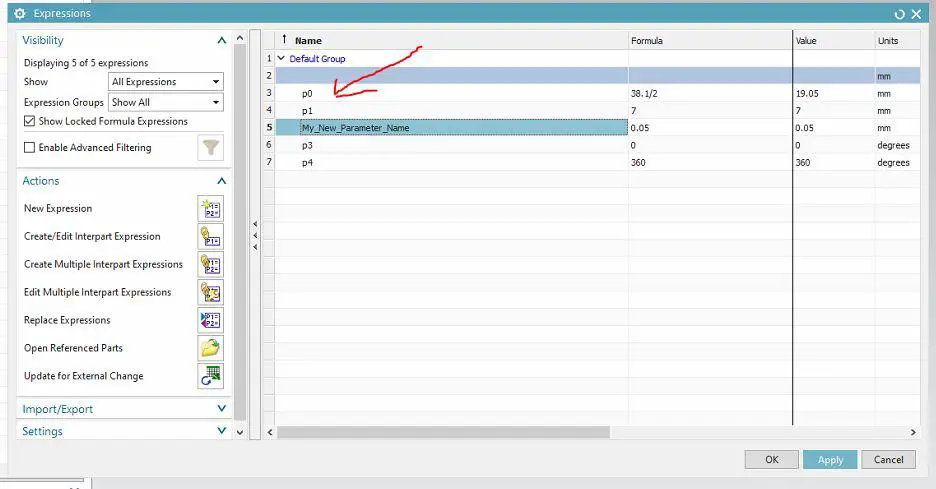
Task: Open the Show All Expressions dropdown
Action: coord(166,82)
